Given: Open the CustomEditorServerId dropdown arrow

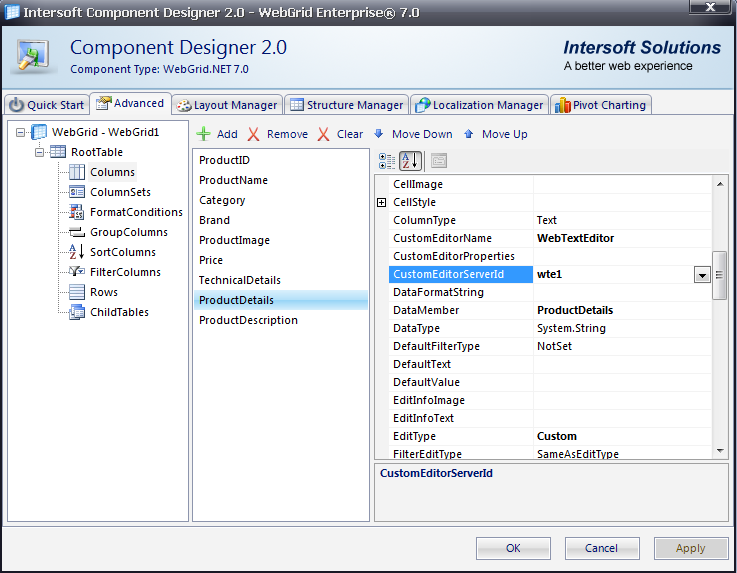Looking at the screenshot, I should coord(702,275).
